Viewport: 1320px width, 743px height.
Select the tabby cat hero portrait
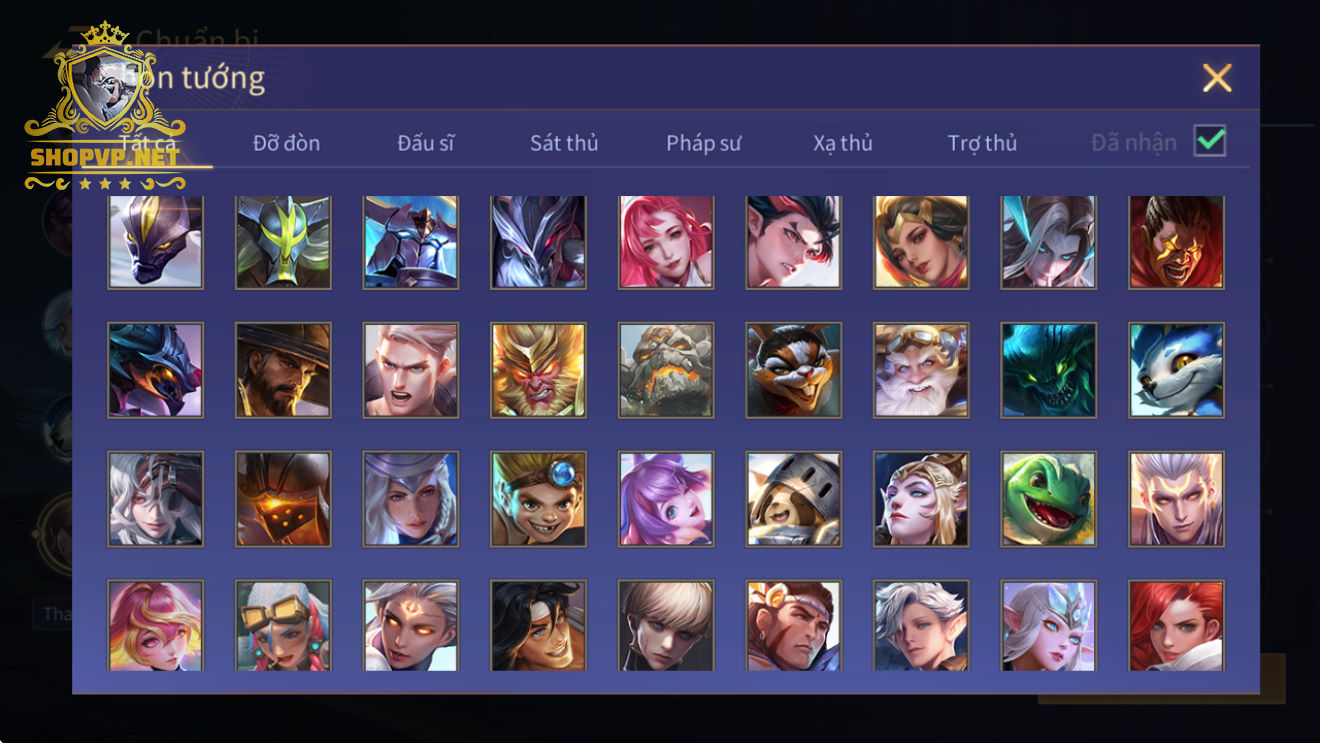(794, 370)
